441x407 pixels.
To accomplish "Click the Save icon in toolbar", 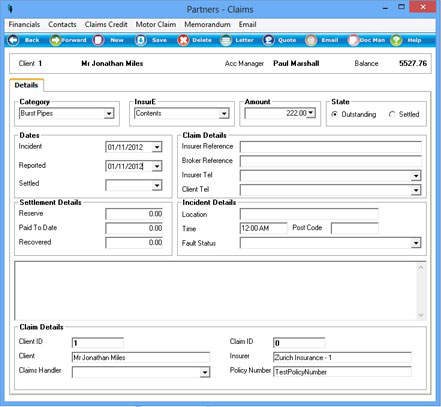I will click(141, 40).
